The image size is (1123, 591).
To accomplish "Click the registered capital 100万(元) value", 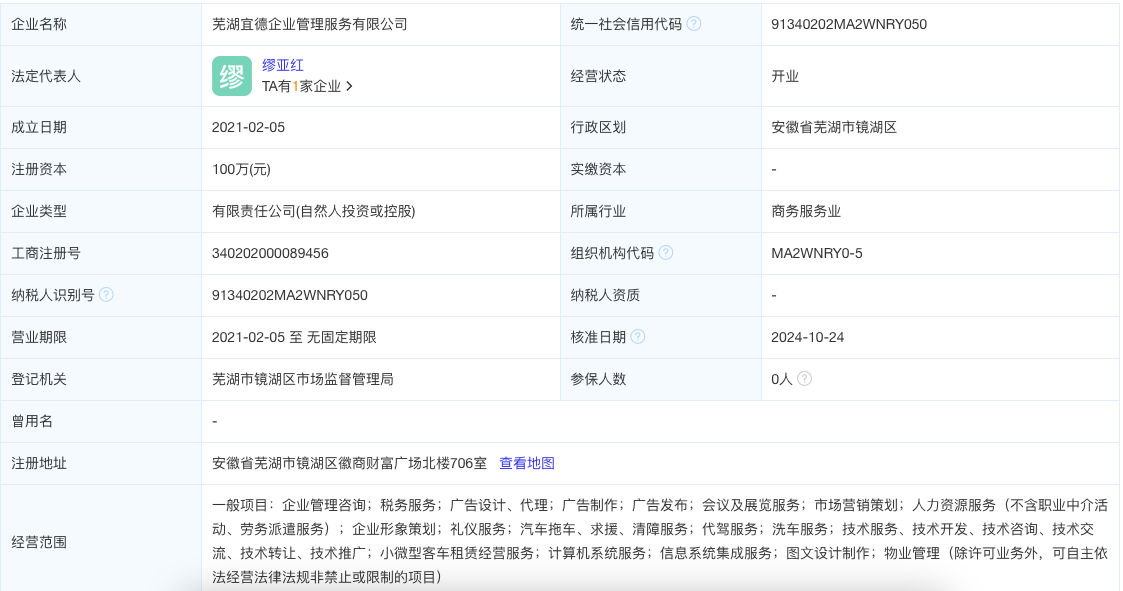I will tap(241, 169).
